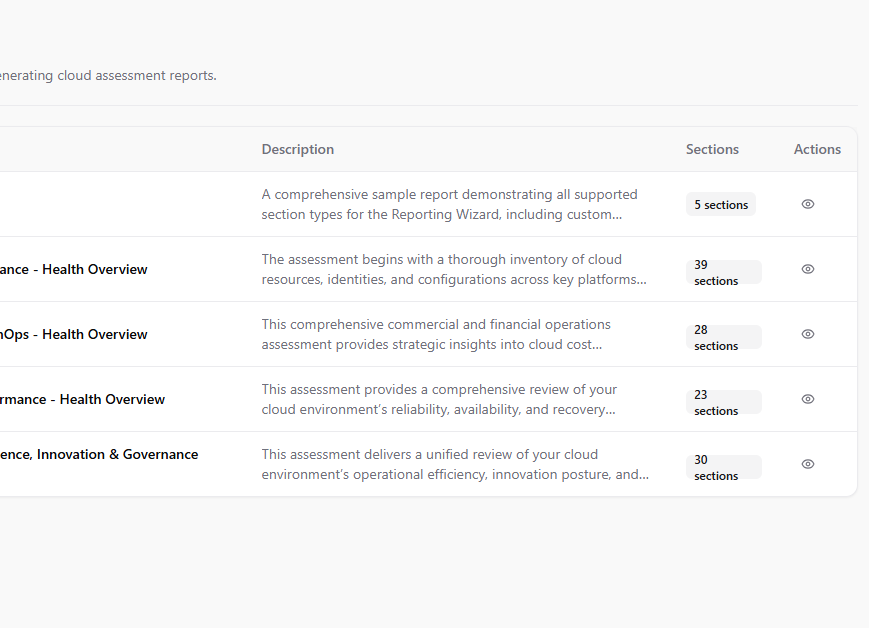Open the 'rmance - Health Overview' template name
This screenshot has height=628, width=869.
tap(83, 399)
